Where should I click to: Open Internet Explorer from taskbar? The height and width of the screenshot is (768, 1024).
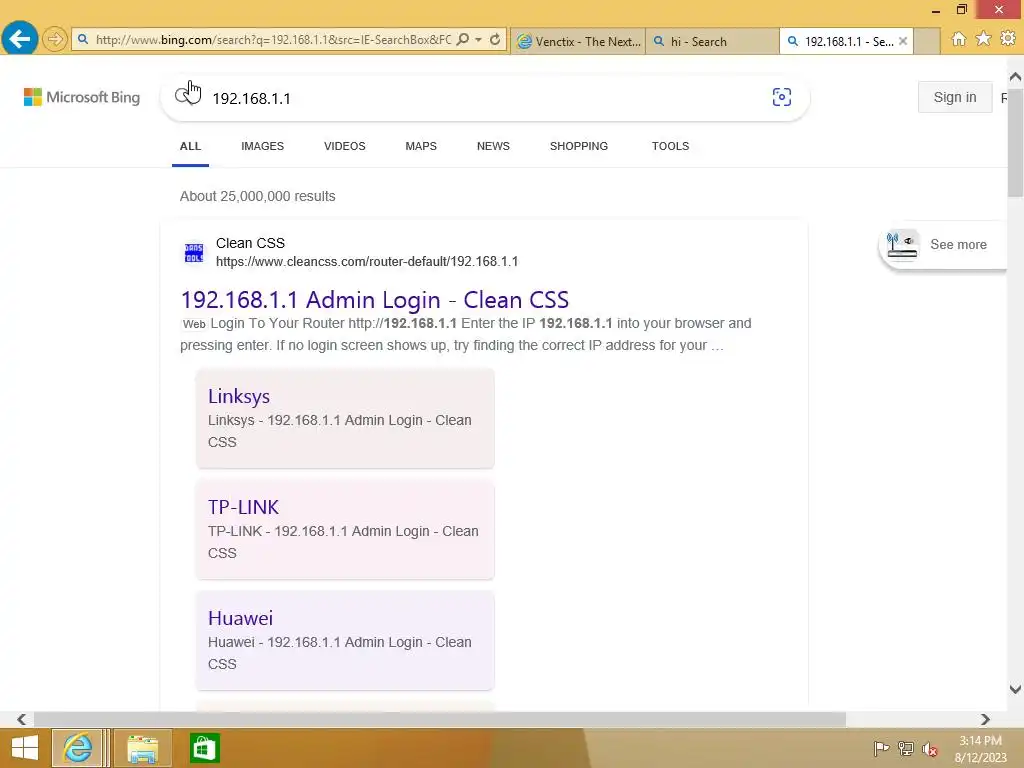pos(78,748)
